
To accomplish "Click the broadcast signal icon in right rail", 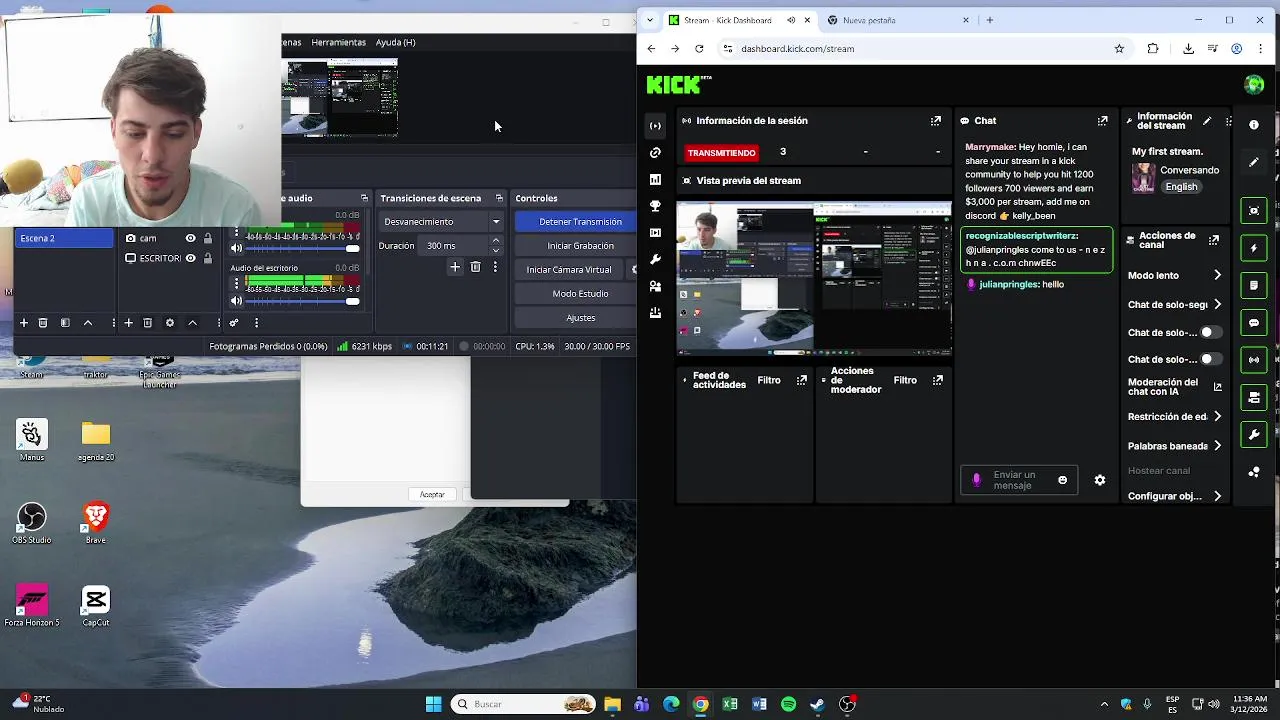I will [x=1254, y=360].
